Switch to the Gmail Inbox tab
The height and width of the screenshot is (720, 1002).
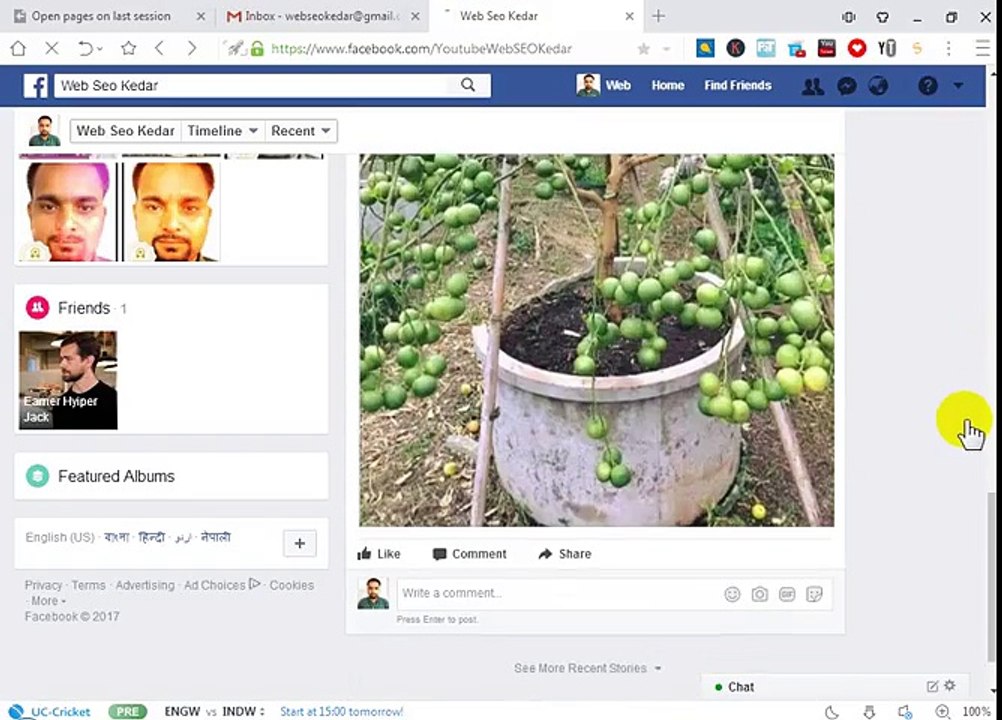click(x=323, y=16)
